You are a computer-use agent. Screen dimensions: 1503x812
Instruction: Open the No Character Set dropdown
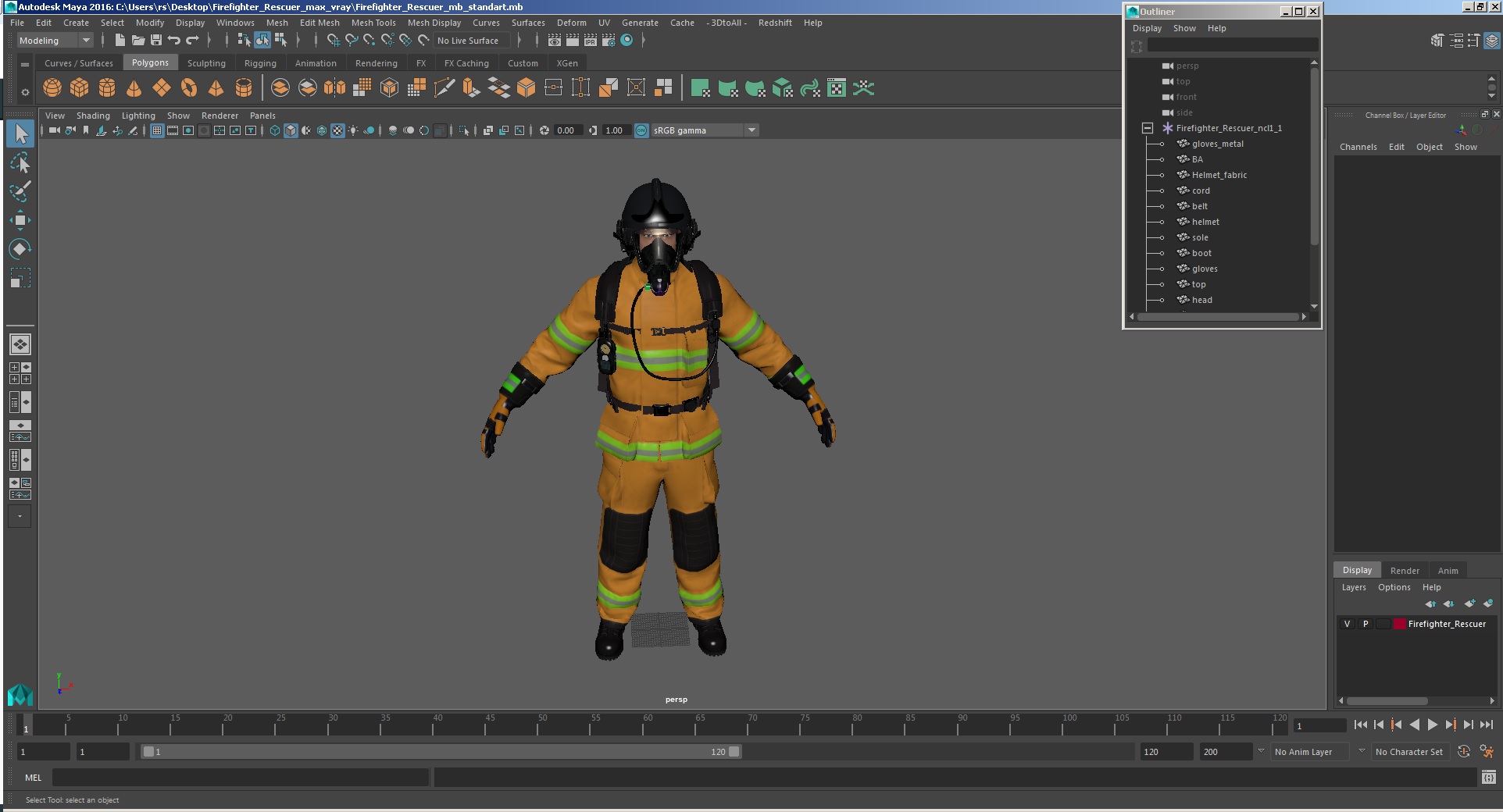[x=1409, y=752]
